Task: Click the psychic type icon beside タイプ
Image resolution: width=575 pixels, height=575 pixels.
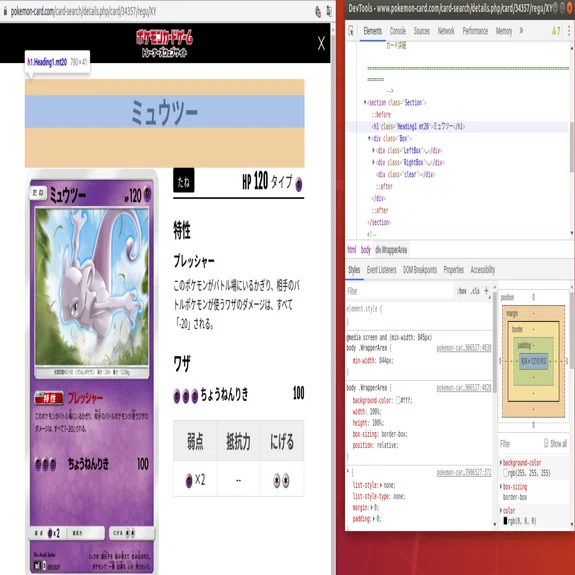Action: coord(299,184)
